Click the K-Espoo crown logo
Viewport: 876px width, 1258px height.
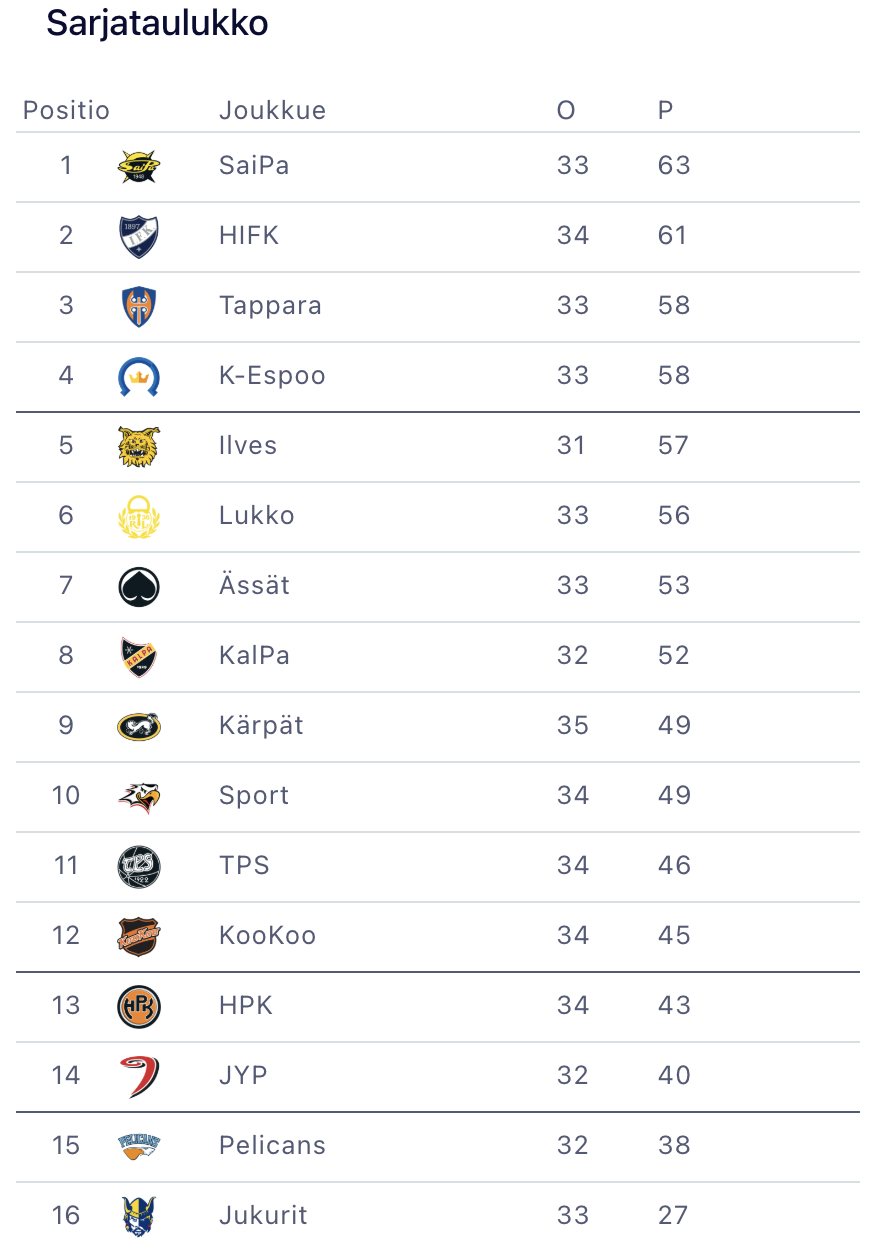point(138,376)
